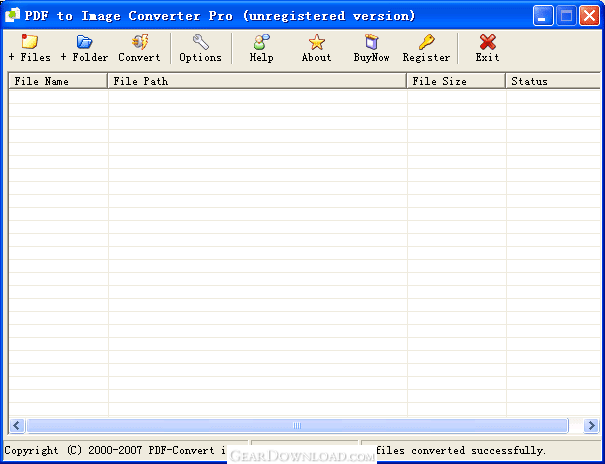Show the About star icon

(x=316, y=42)
